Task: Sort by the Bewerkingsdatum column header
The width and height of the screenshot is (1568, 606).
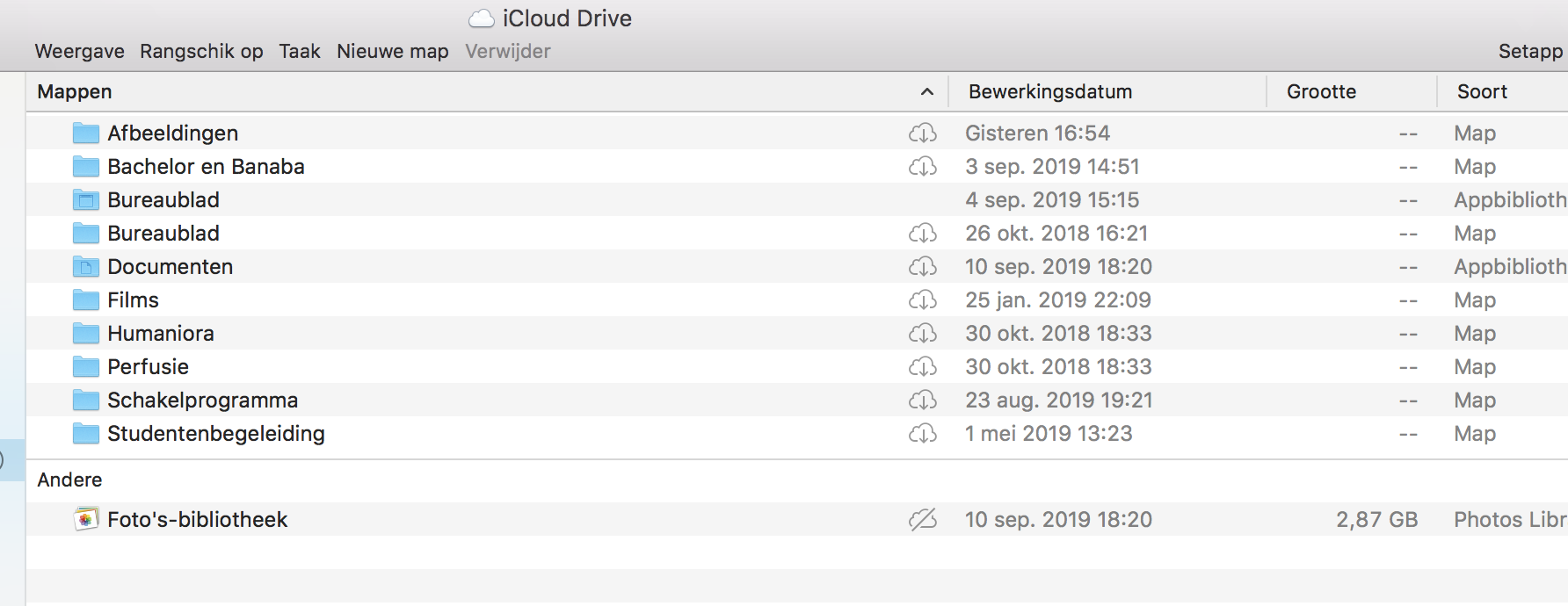Action: pos(1049,92)
